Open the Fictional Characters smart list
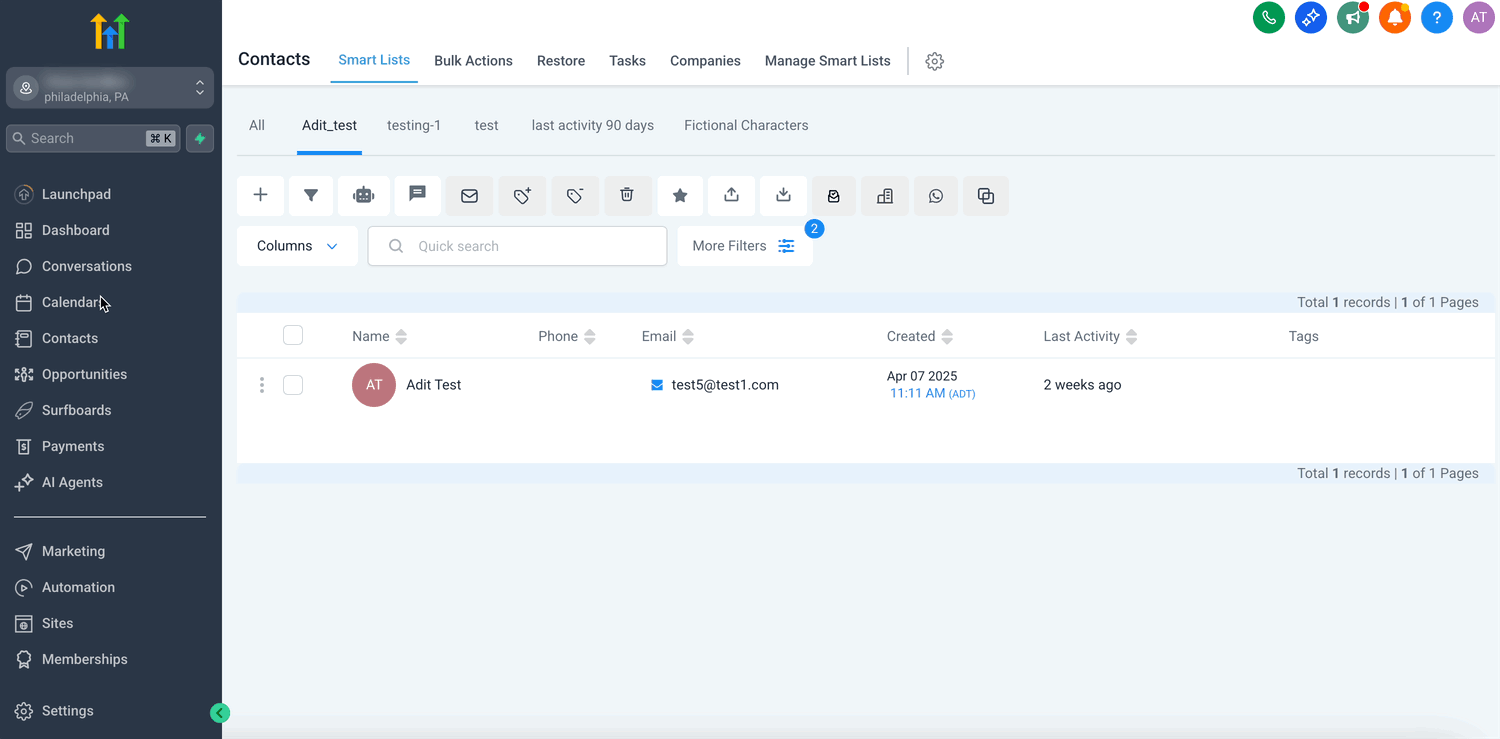 746,125
